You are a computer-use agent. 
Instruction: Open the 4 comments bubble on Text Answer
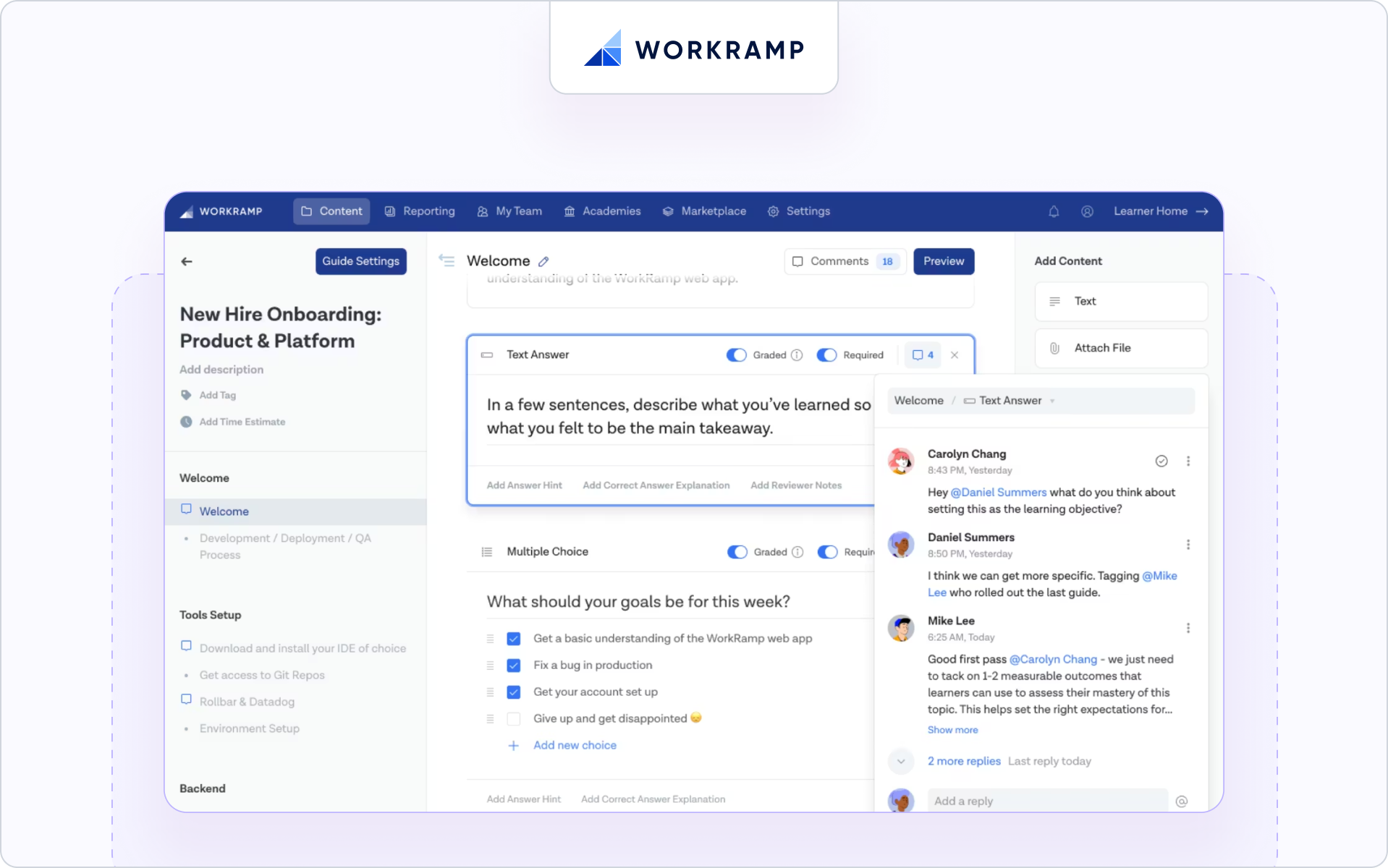click(923, 355)
